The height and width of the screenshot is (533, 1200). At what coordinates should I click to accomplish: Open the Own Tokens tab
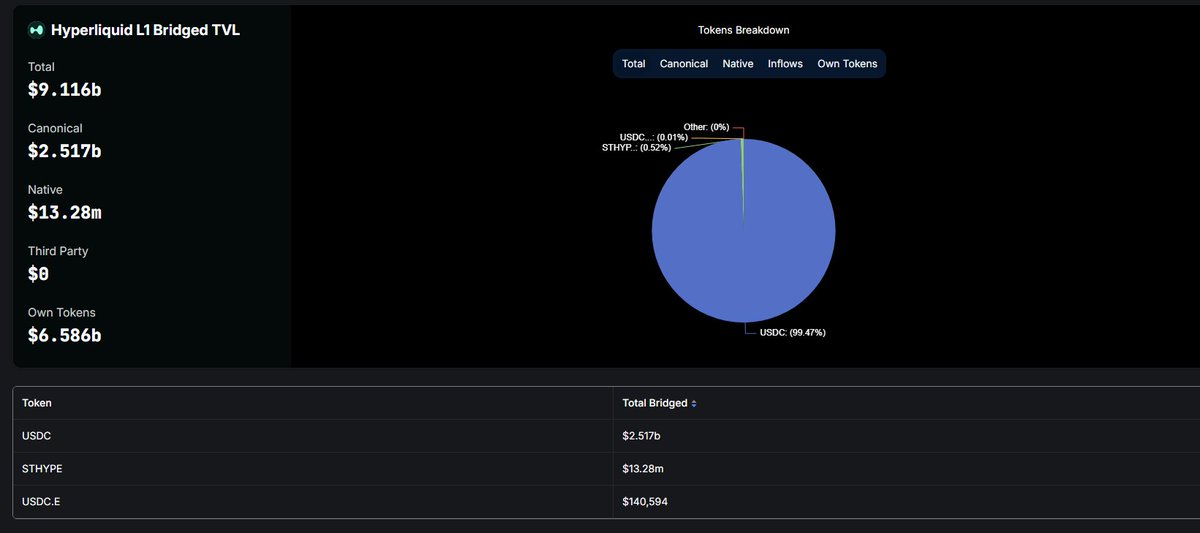point(847,64)
